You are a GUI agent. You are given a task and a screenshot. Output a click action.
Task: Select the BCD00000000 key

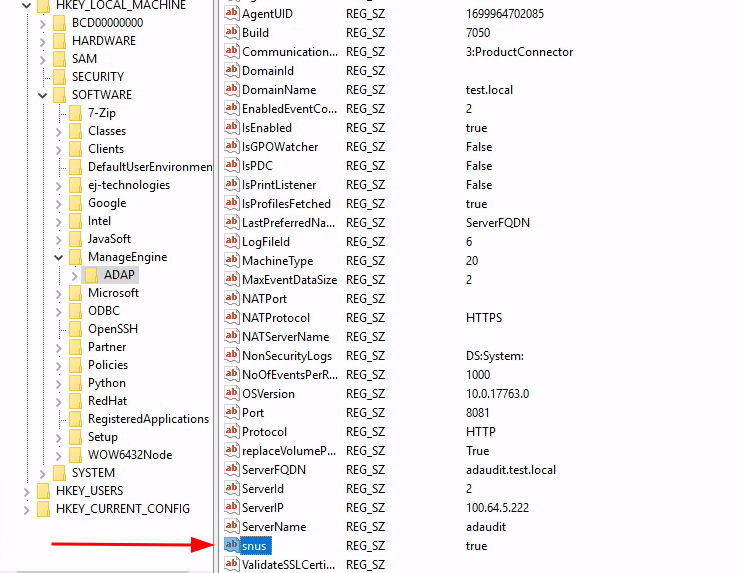[x=107, y=23]
